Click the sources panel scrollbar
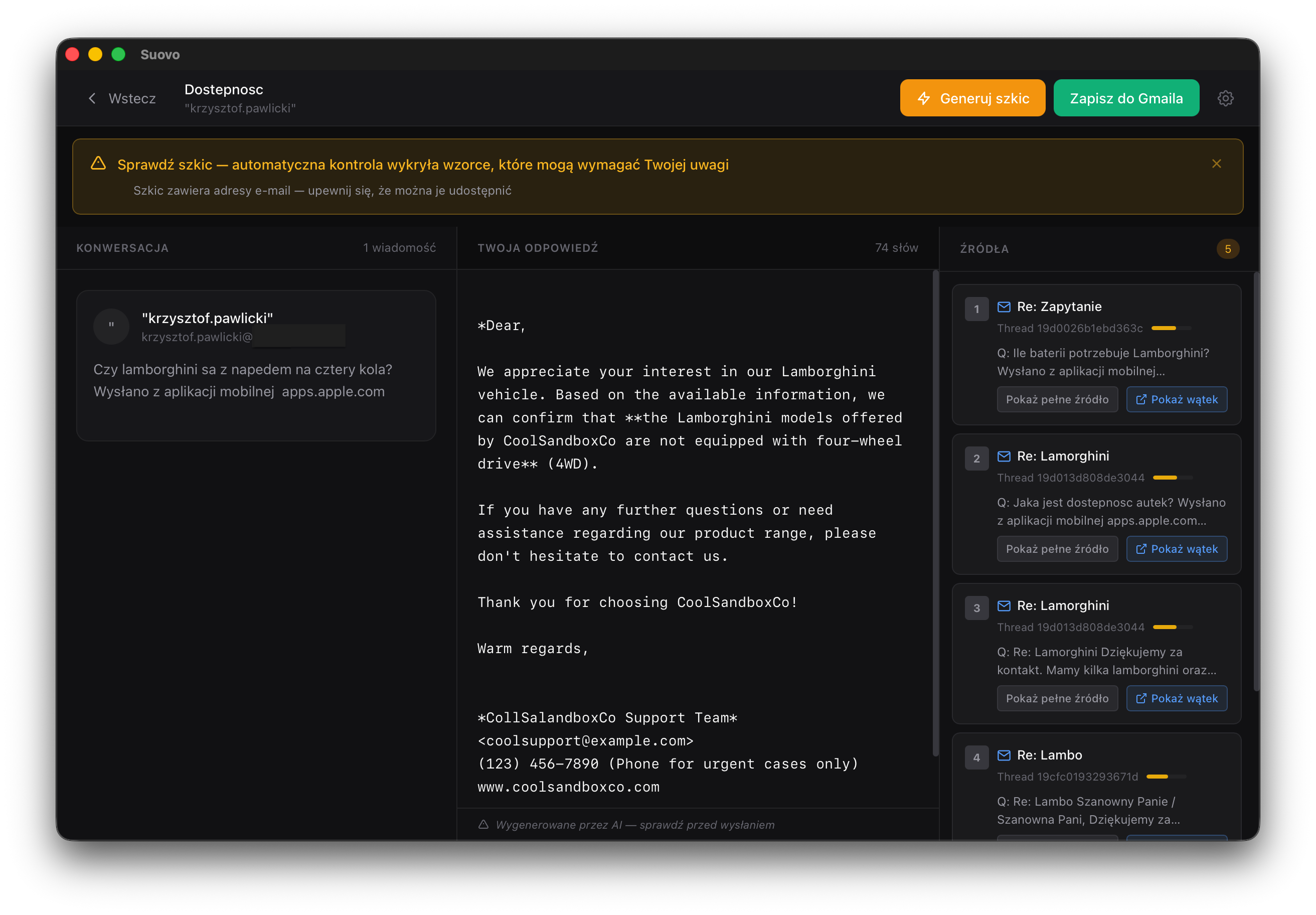 (x=1255, y=482)
